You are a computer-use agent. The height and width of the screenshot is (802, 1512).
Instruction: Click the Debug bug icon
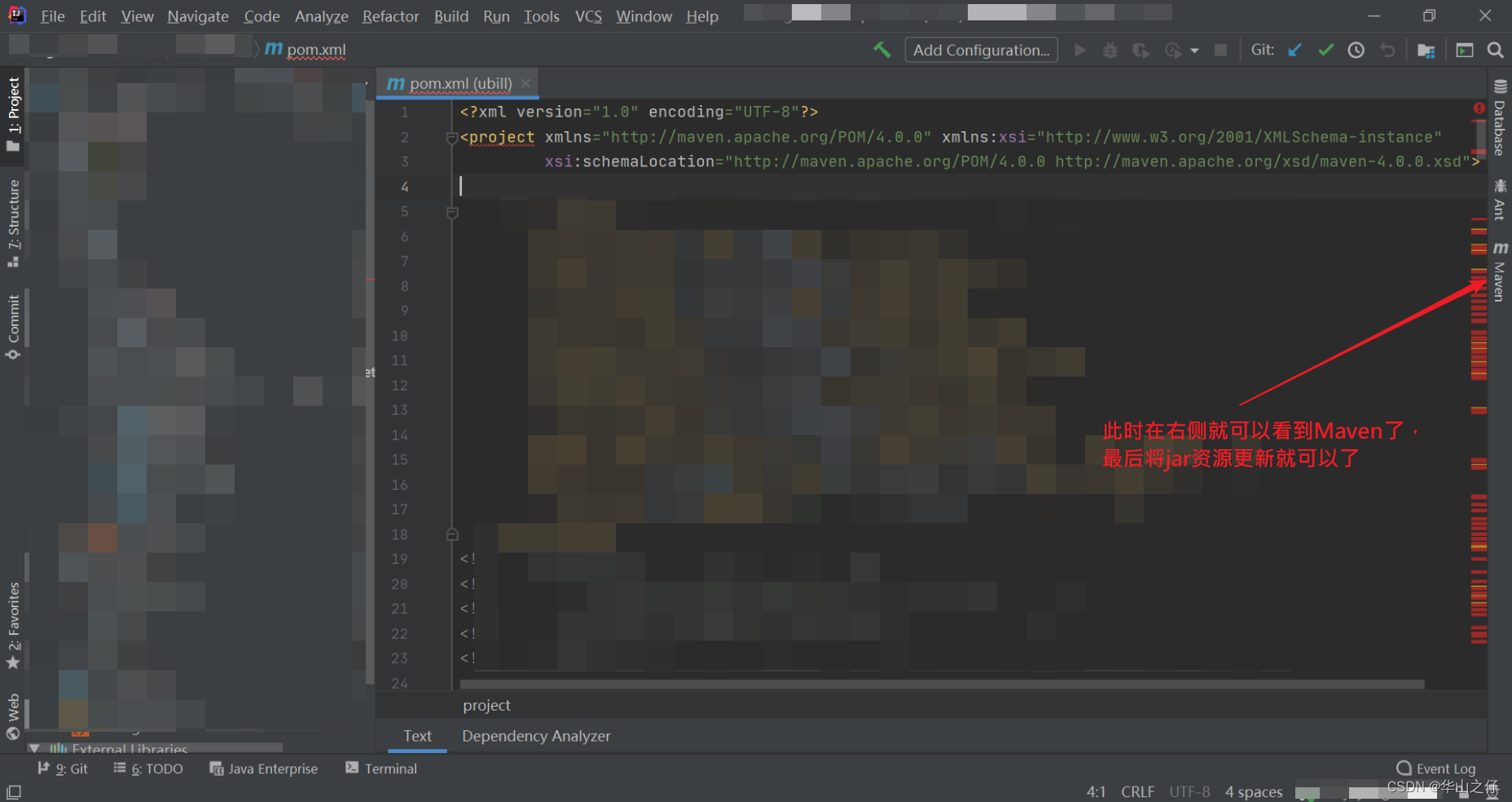click(1110, 51)
